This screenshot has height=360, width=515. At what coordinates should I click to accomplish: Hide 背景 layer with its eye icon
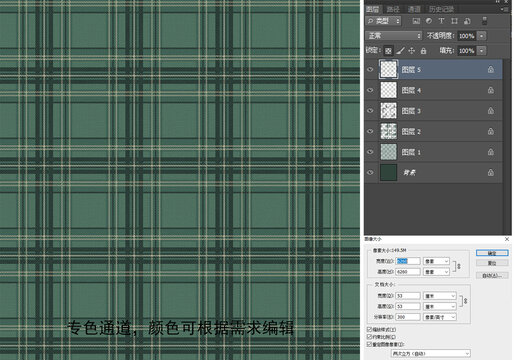370,172
